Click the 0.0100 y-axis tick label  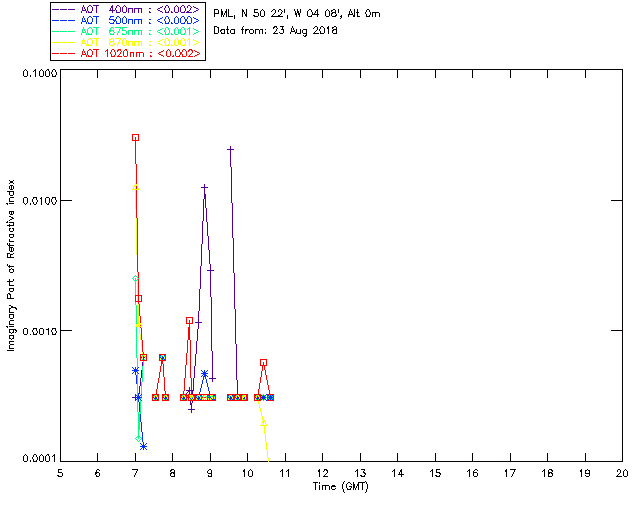[39, 201]
